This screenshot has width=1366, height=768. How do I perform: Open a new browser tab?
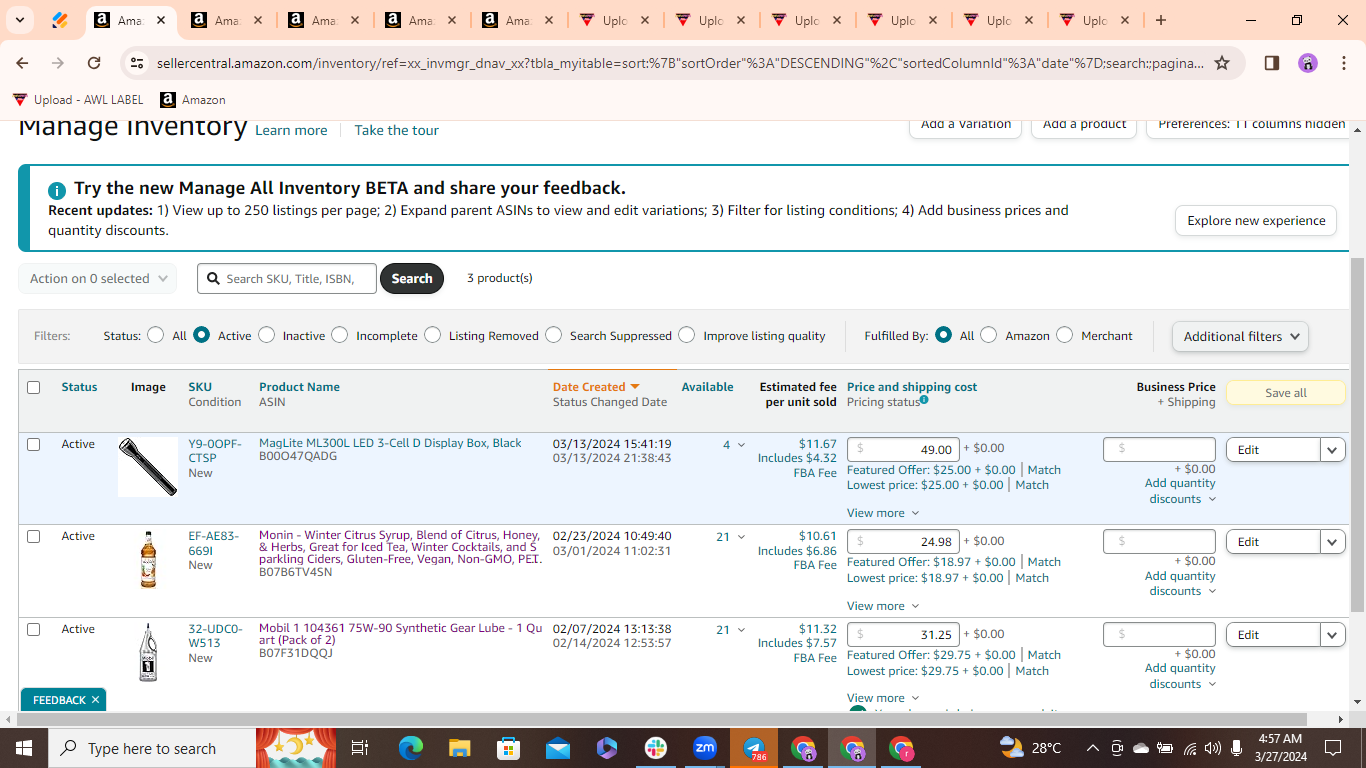click(1160, 20)
